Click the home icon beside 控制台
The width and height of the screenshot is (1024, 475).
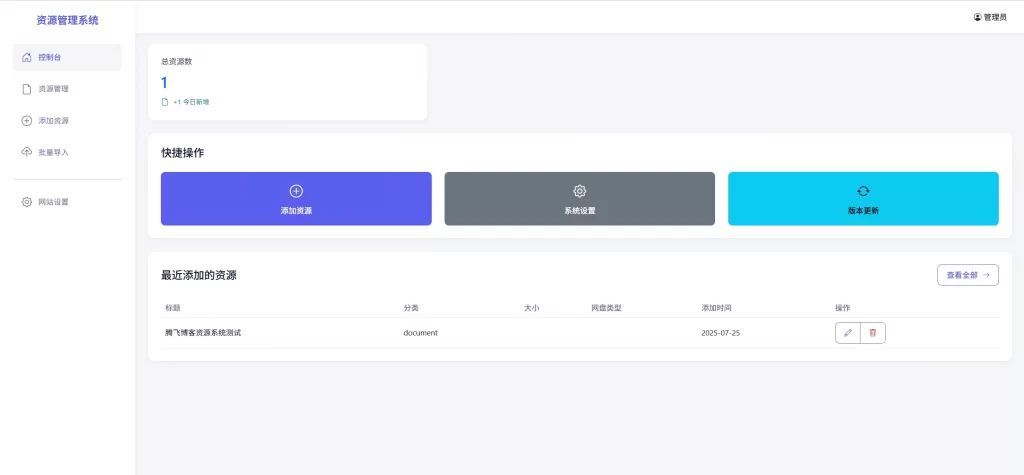(27, 57)
